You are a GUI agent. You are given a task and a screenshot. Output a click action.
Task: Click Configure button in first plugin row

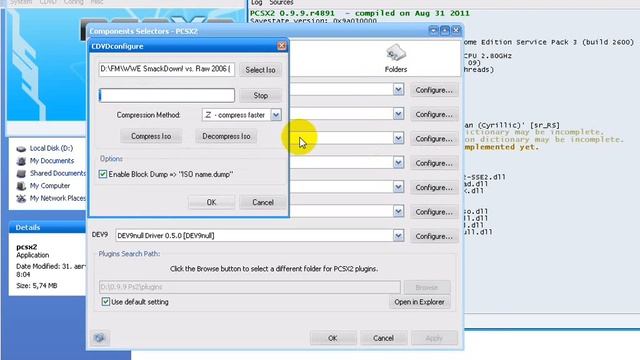[434, 90]
